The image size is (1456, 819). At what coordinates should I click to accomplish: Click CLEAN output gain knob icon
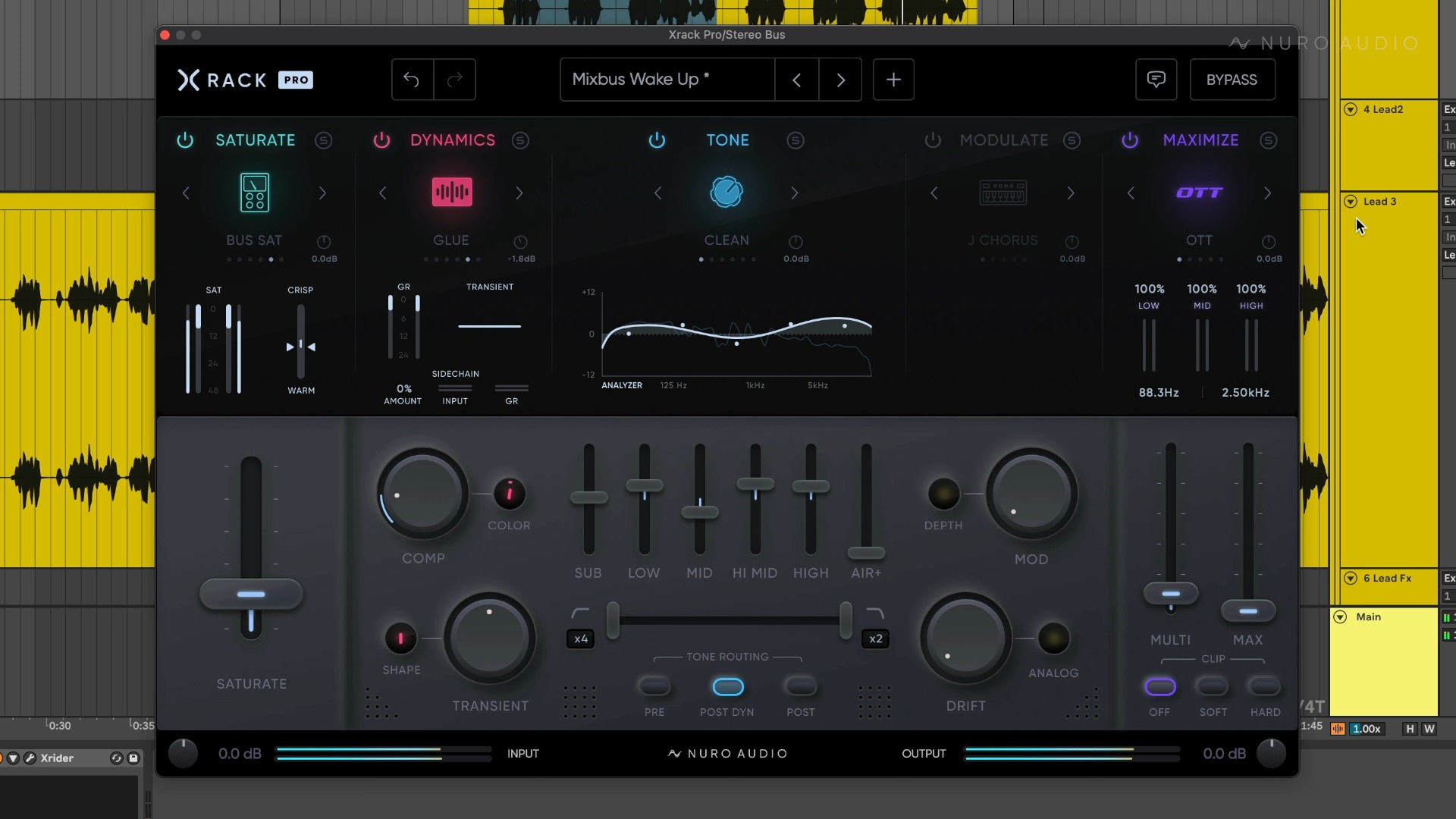795,242
